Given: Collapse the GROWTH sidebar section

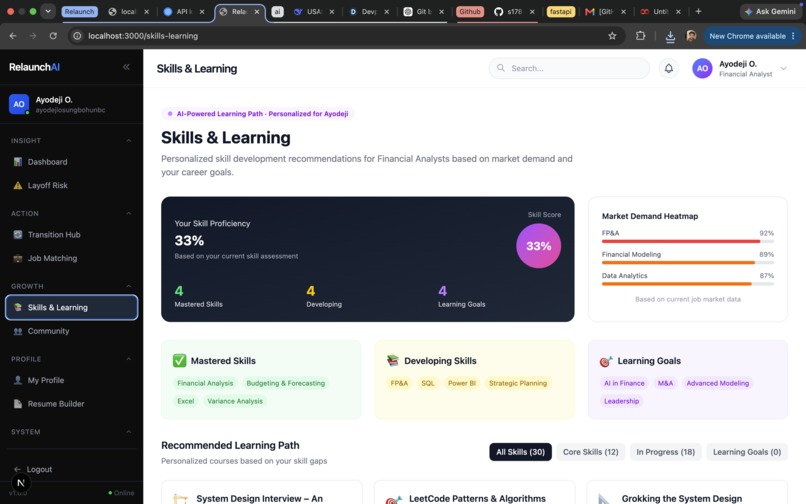Looking at the screenshot, I should 129,286.
